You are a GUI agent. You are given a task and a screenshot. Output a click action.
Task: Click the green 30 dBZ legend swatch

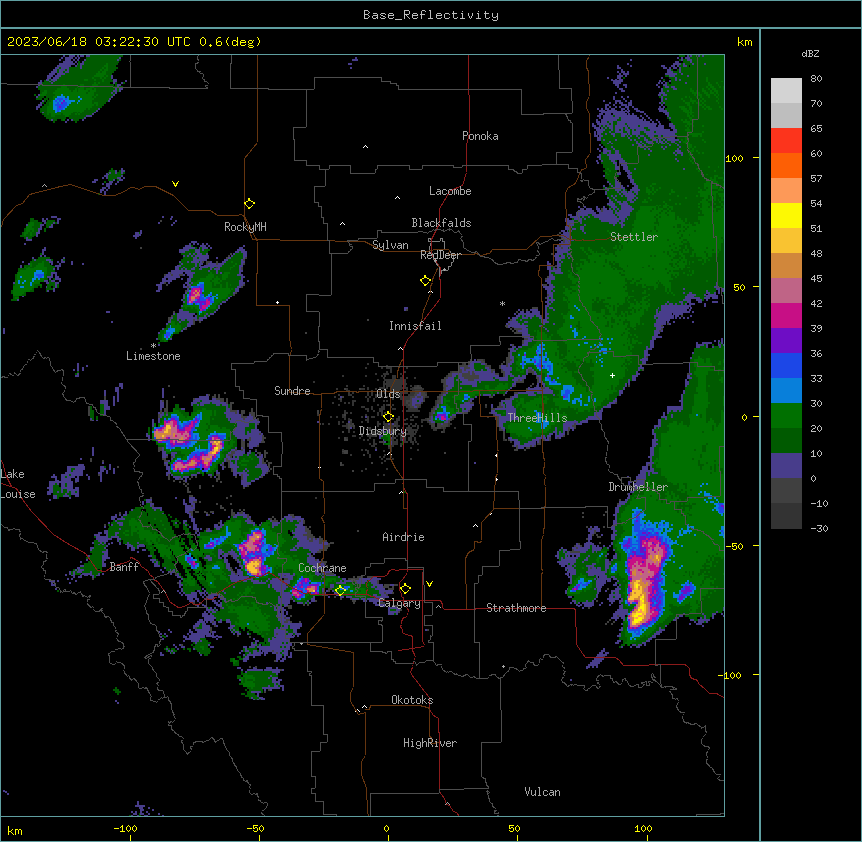click(x=786, y=416)
